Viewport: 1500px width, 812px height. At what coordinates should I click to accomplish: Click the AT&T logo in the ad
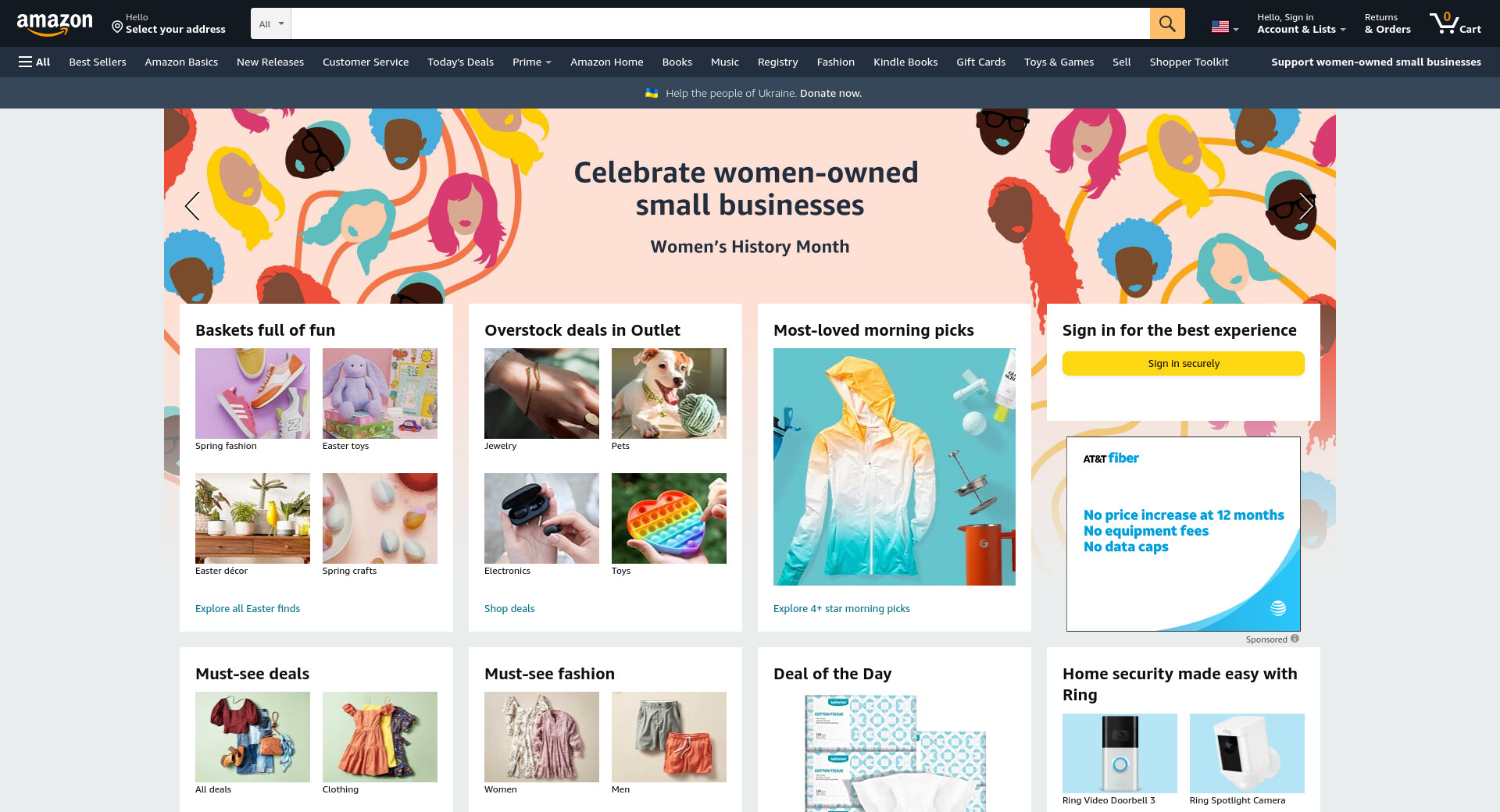coord(1278,608)
